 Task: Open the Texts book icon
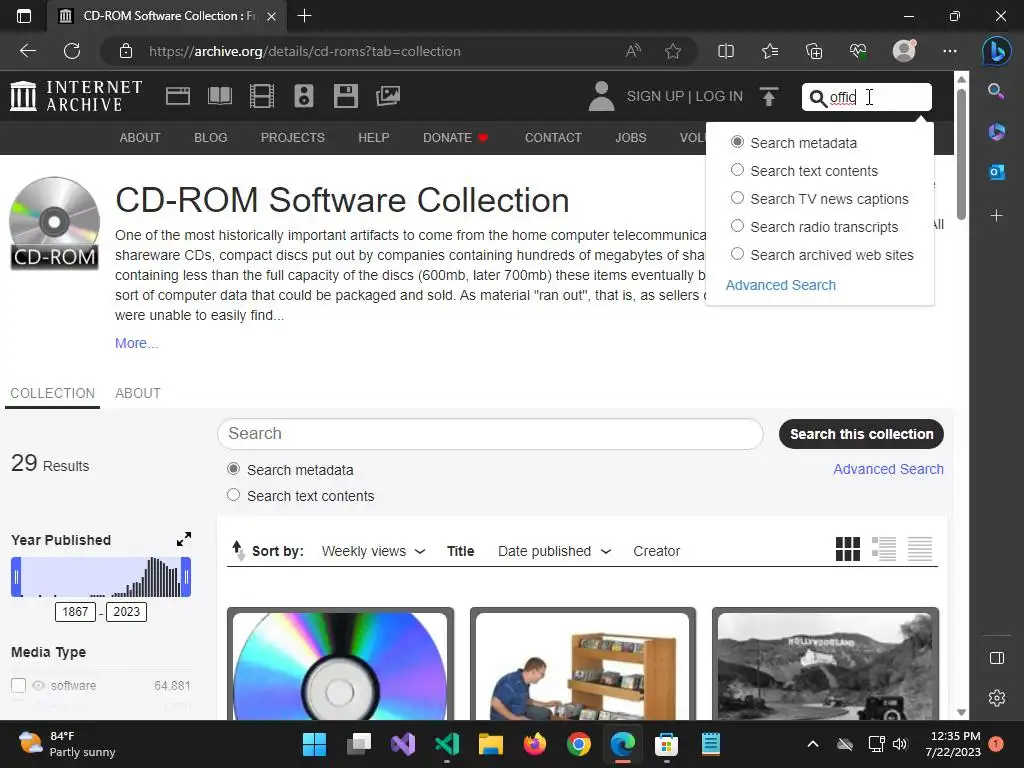(219, 96)
